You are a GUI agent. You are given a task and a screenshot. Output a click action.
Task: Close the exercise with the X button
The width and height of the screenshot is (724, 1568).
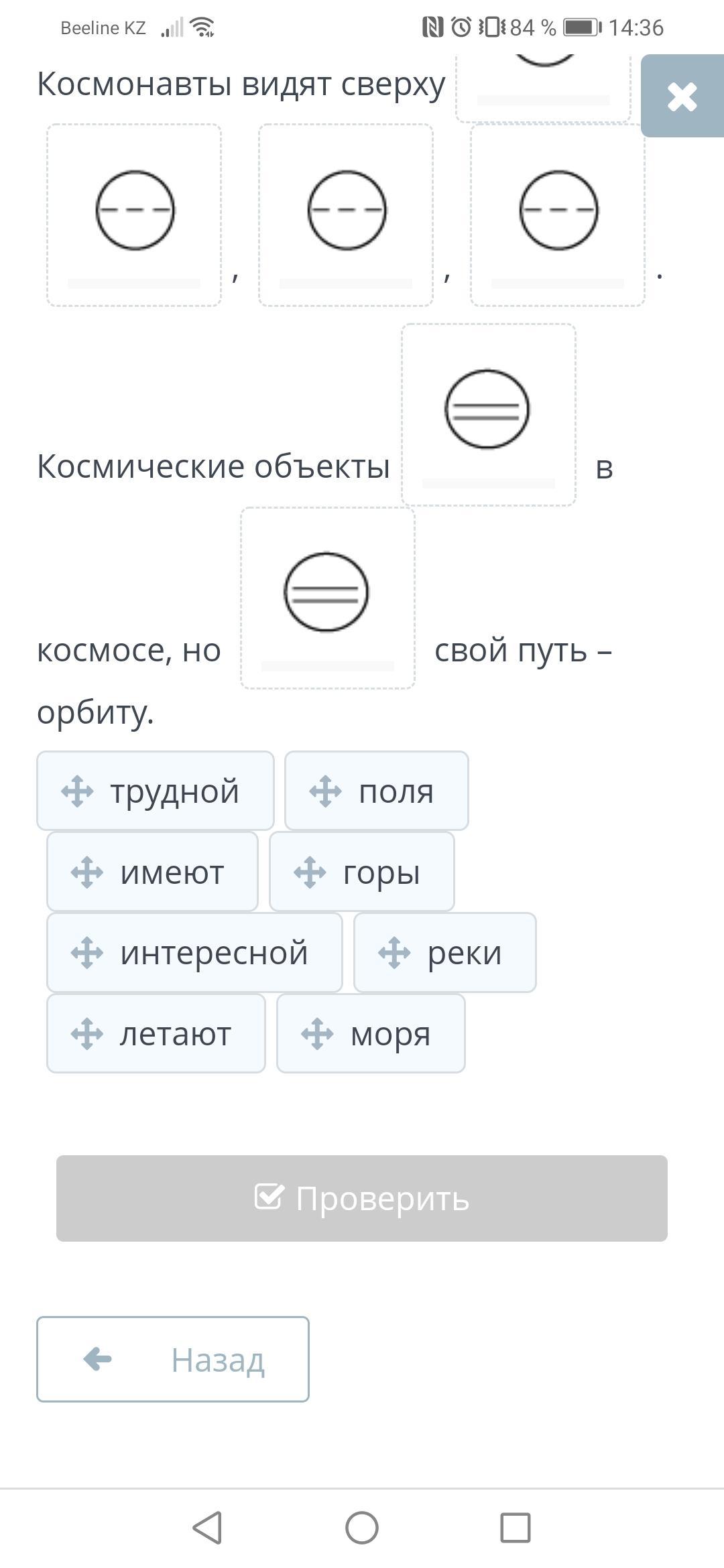pos(682,96)
